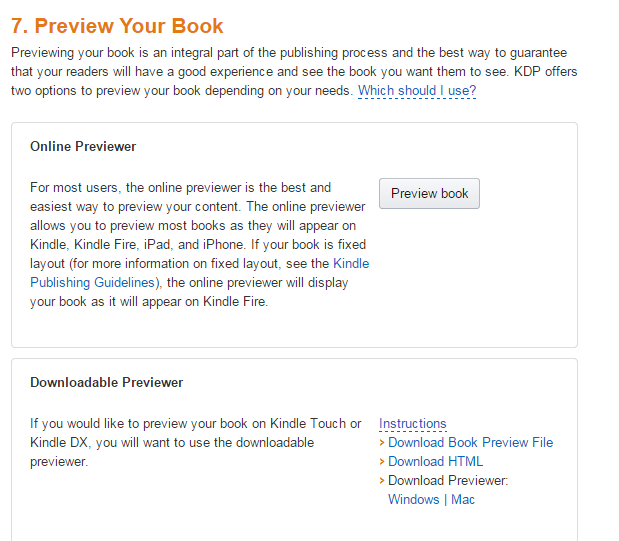Click the Downloadable Previewer section title
619x541 pixels.
pyautogui.click(x=107, y=383)
